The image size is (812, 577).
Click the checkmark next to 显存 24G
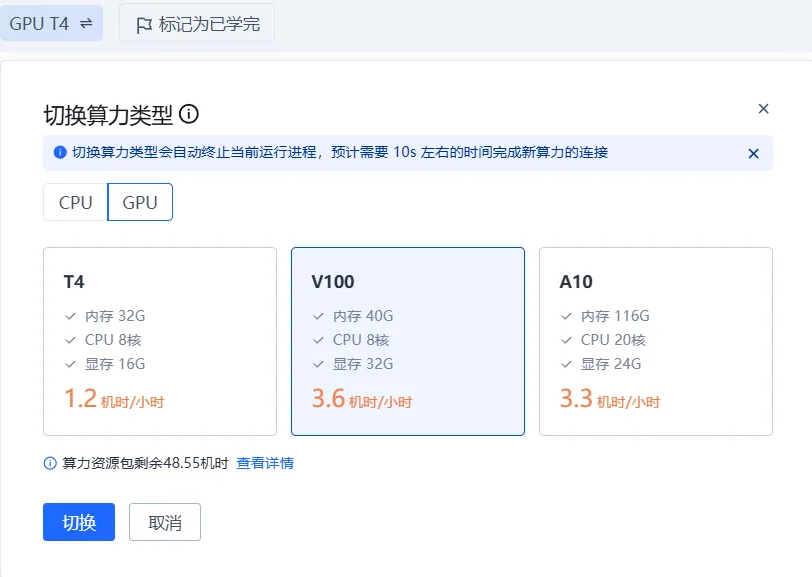567,364
